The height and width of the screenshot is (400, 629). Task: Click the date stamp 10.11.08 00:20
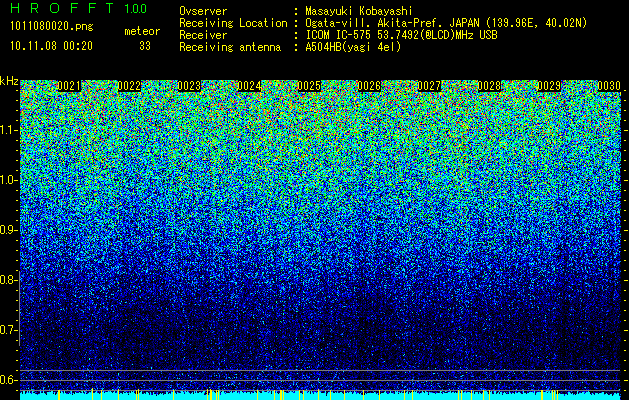[51, 46]
